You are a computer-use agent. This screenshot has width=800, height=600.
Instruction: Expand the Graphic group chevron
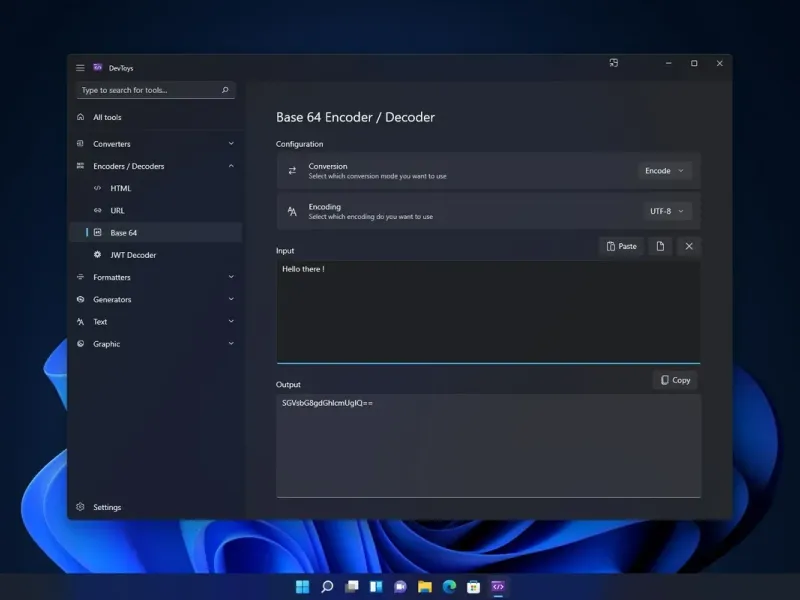(231, 343)
